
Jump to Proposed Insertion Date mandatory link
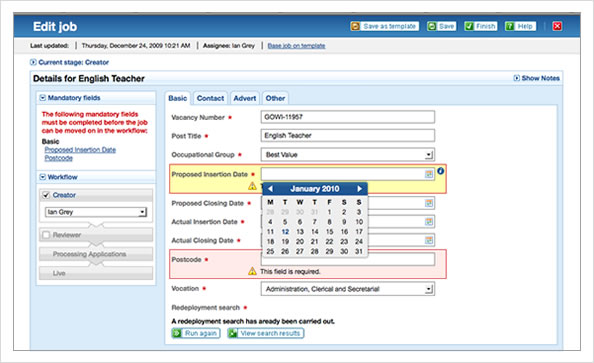(80, 150)
